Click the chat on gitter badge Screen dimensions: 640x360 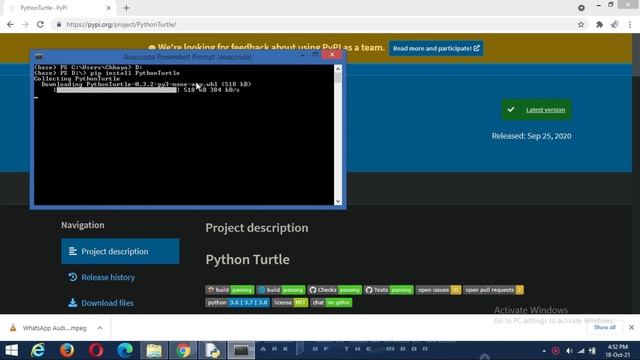(331, 302)
